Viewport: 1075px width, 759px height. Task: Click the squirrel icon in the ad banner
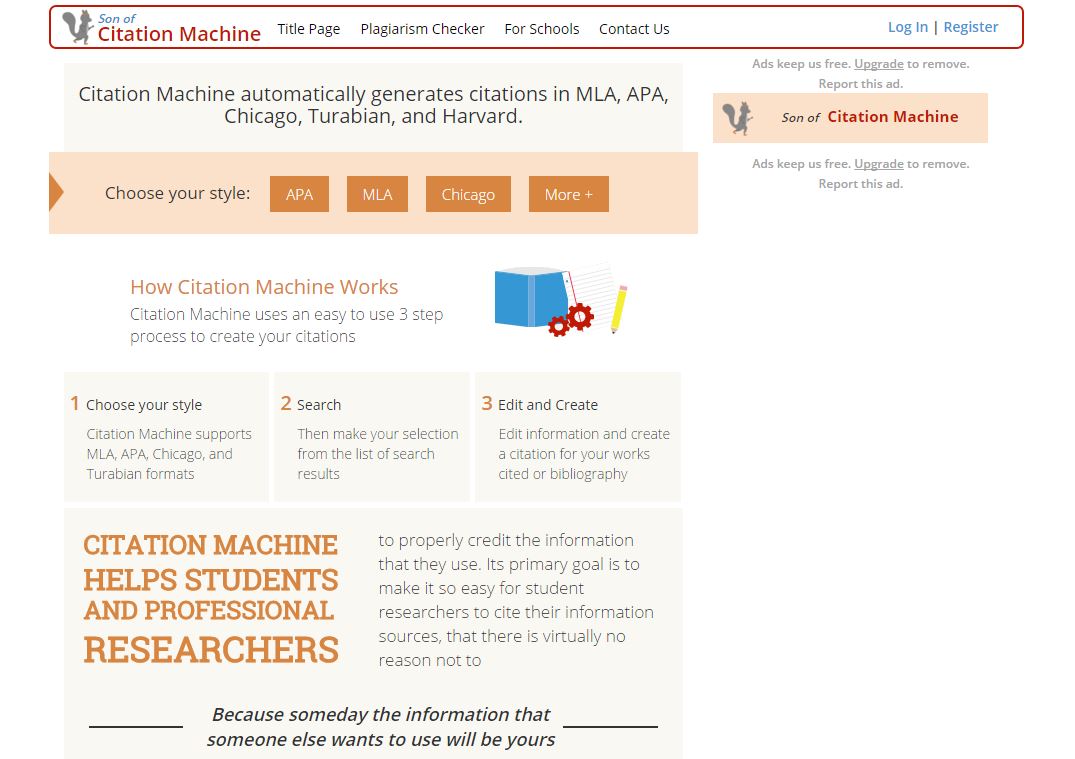[738, 118]
